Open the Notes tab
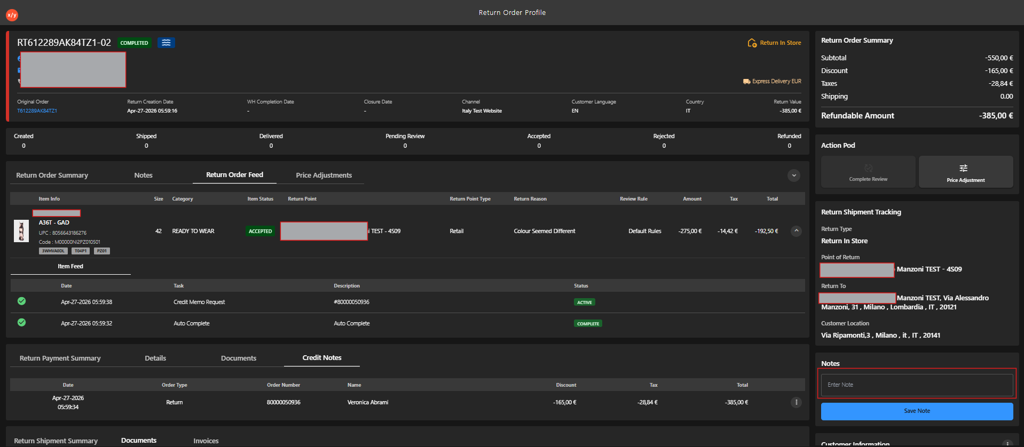Image resolution: width=1024 pixels, height=447 pixels. pos(143,175)
